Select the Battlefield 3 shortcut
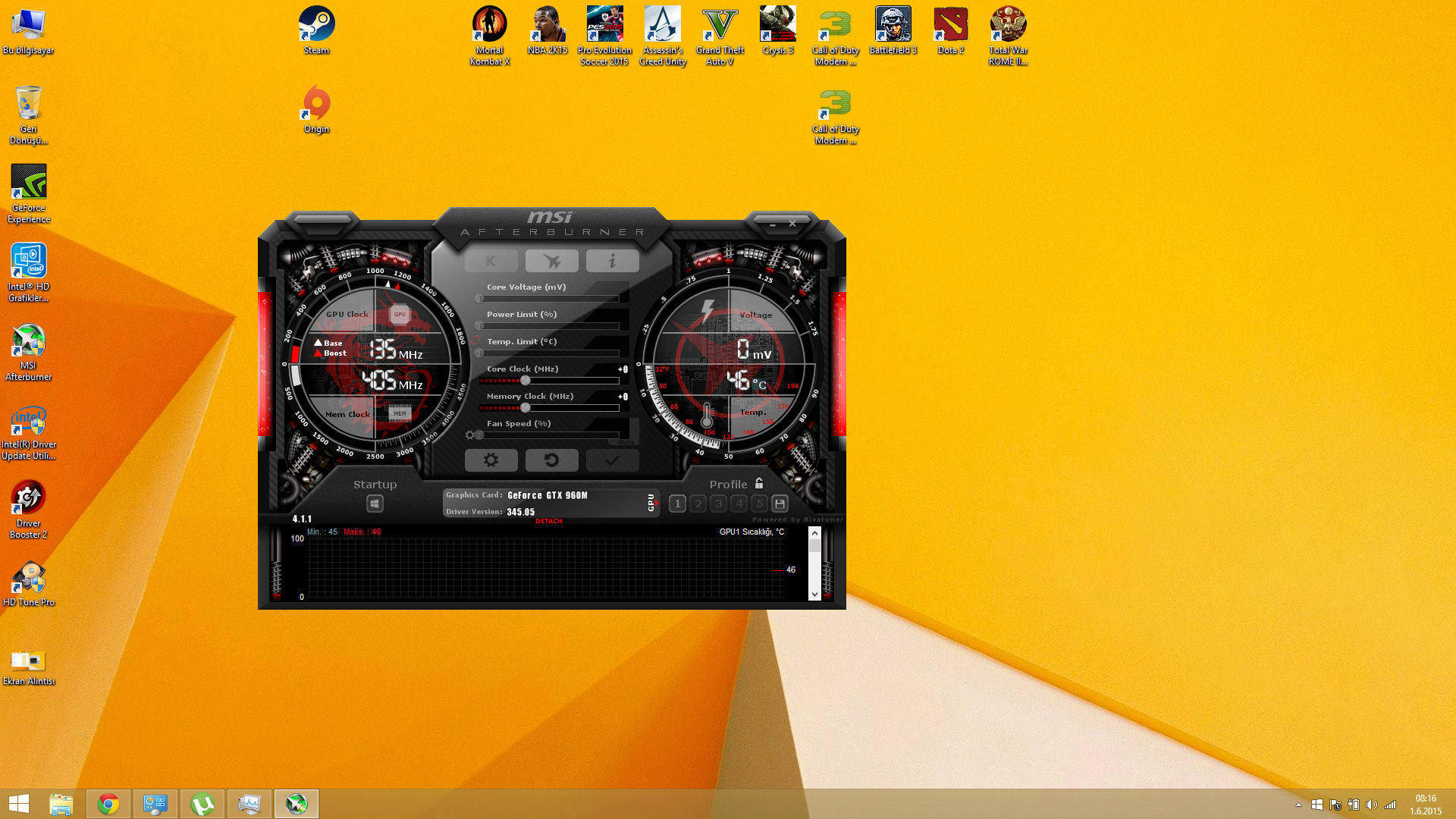 893,30
